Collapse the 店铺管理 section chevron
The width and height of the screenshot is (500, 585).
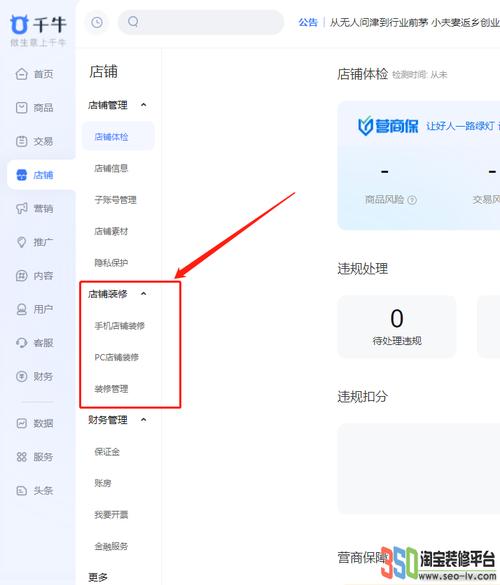tap(144, 105)
